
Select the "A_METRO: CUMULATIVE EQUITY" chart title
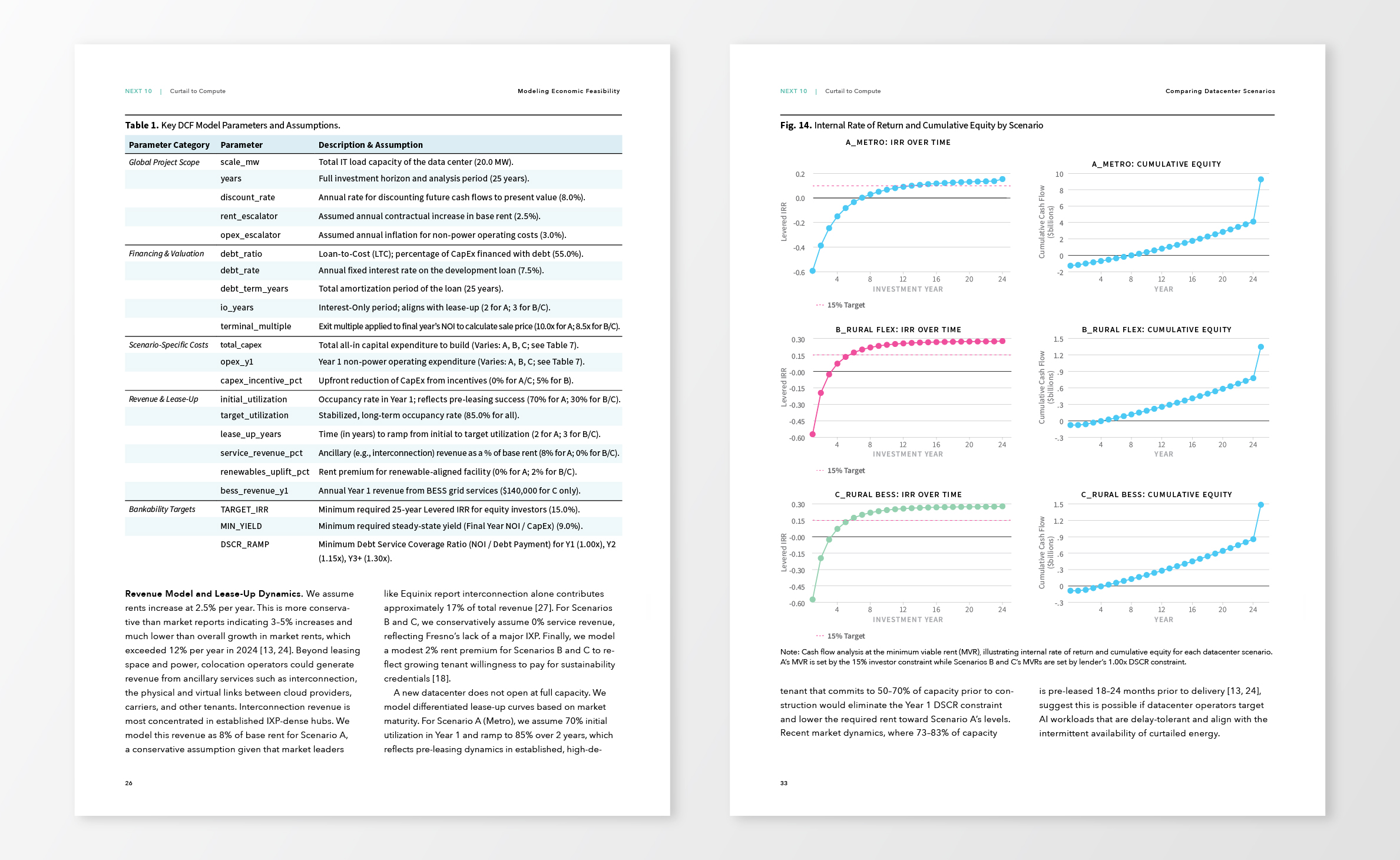[x=1156, y=164]
